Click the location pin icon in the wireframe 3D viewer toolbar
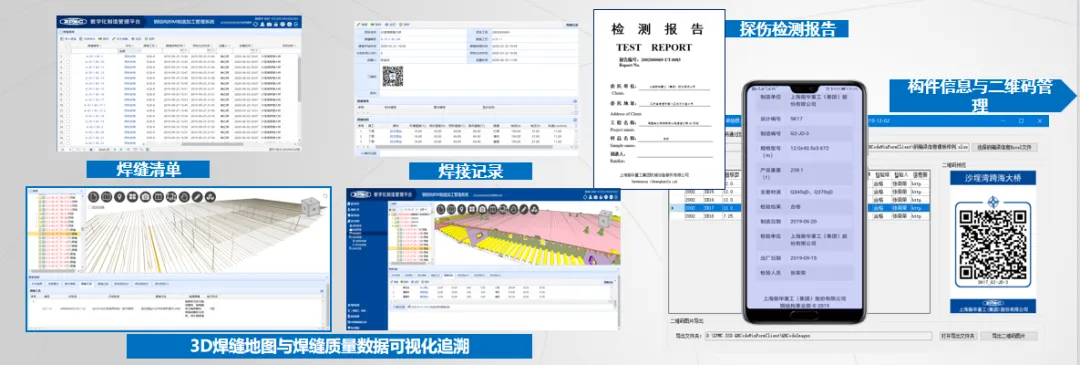Image resolution: width=1080 pixels, height=365 pixels. (120, 197)
